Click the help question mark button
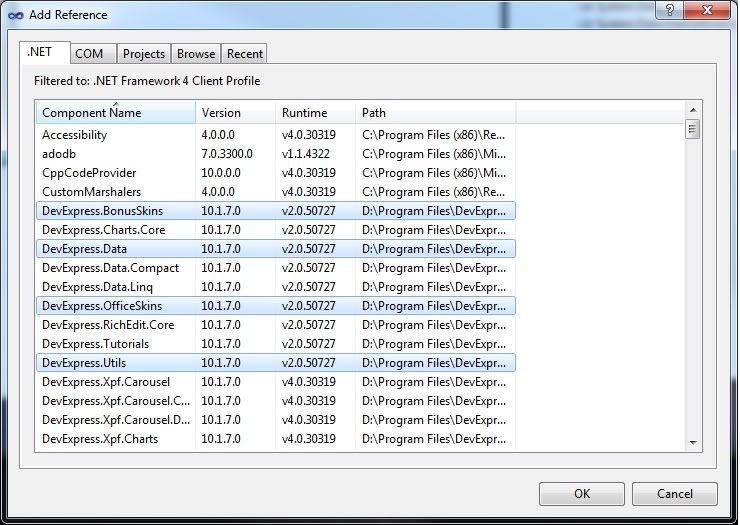Screen dimensions: 740x525 (668, 10)
